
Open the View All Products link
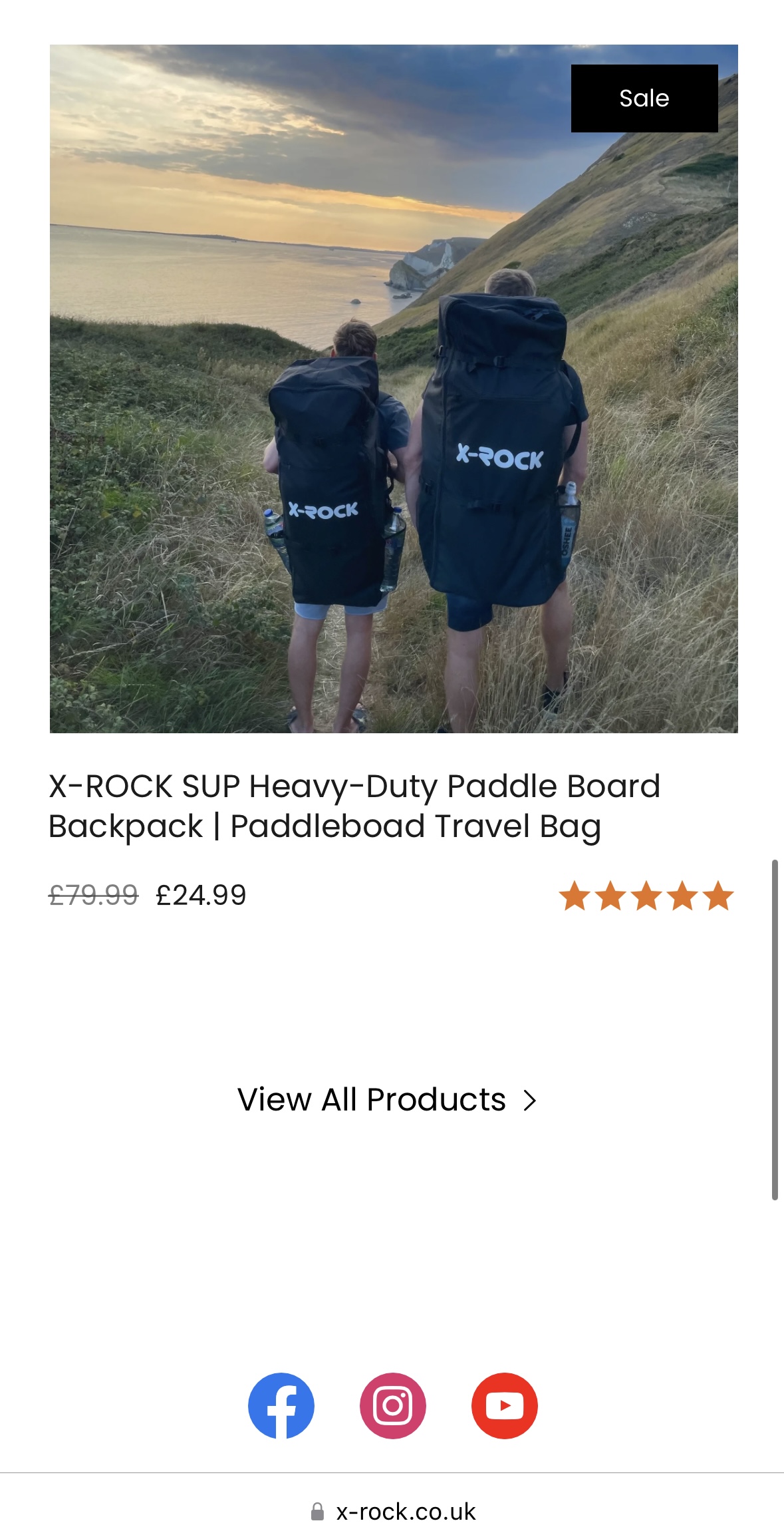click(372, 1100)
